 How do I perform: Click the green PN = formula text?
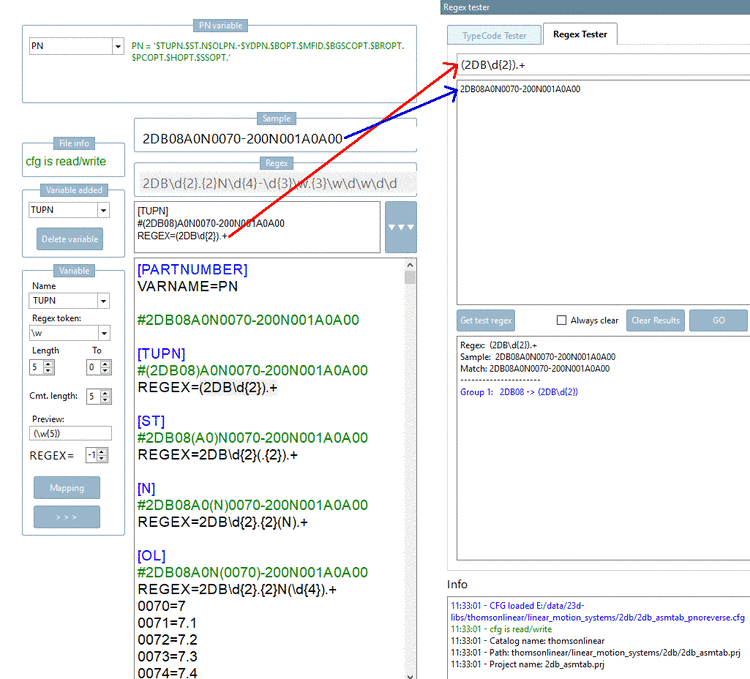coord(268,52)
